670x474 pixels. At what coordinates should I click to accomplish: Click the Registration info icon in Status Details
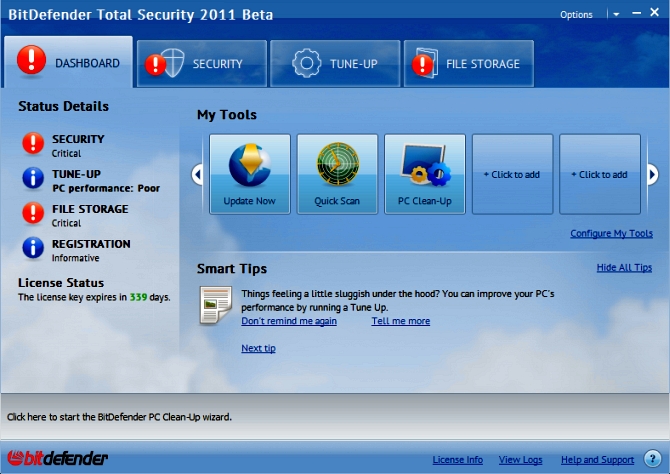[x=33, y=248]
